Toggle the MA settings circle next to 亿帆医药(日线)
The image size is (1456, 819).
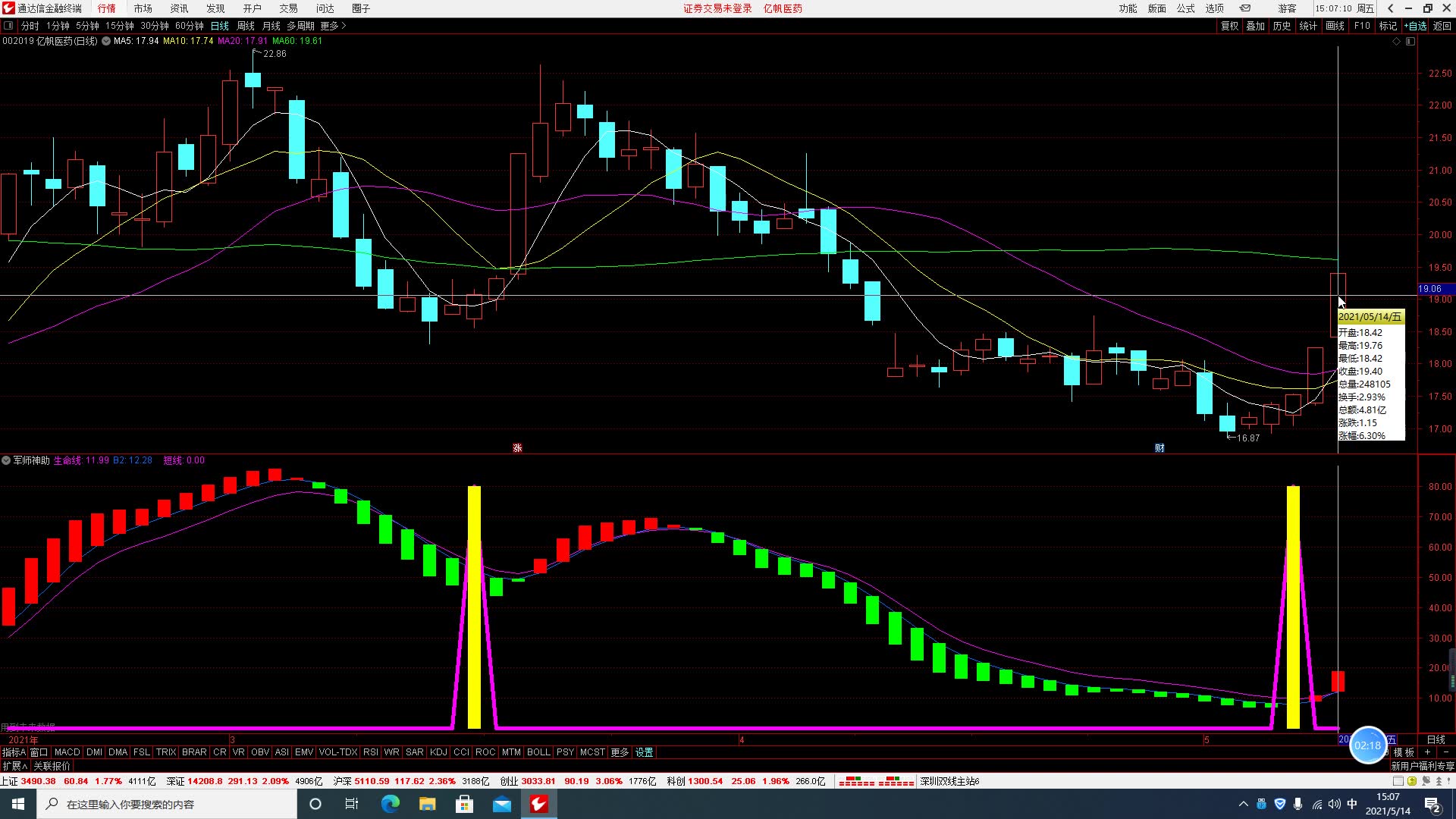tap(105, 41)
